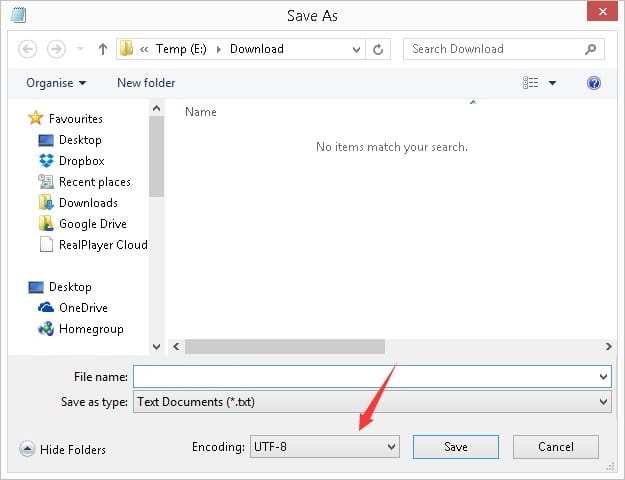This screenshot has width=625, height=480.
Task: Click the Back navigation arrow
Action: coord(28,49)
